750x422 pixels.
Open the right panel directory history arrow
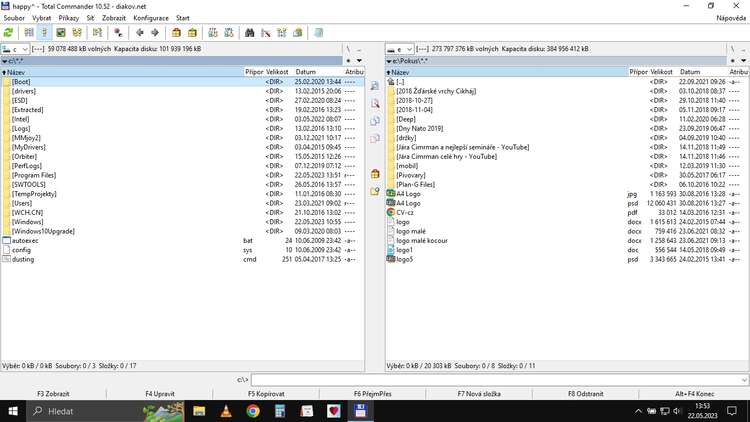[743, 61]
